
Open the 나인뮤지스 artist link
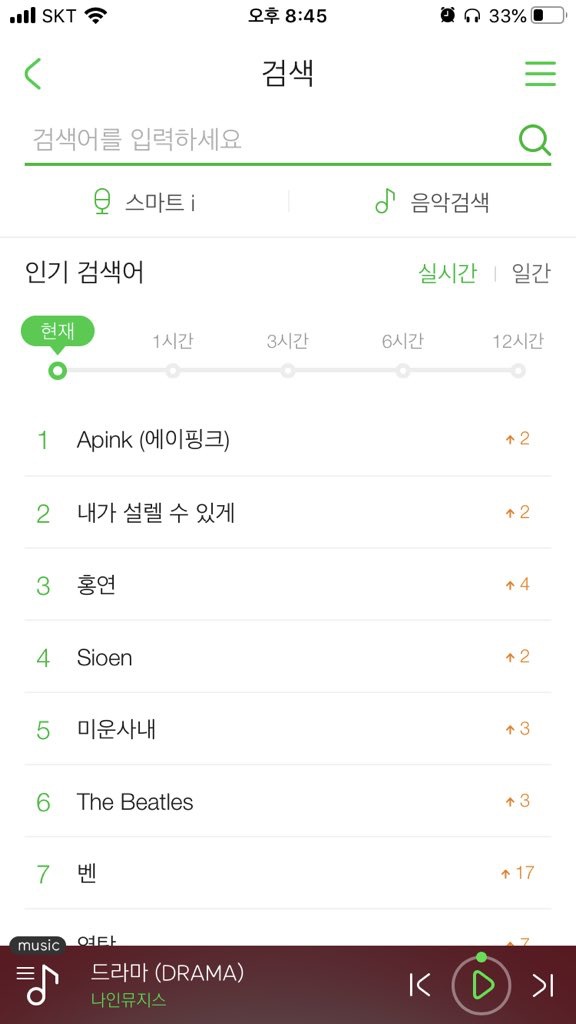click(129, 1000)
